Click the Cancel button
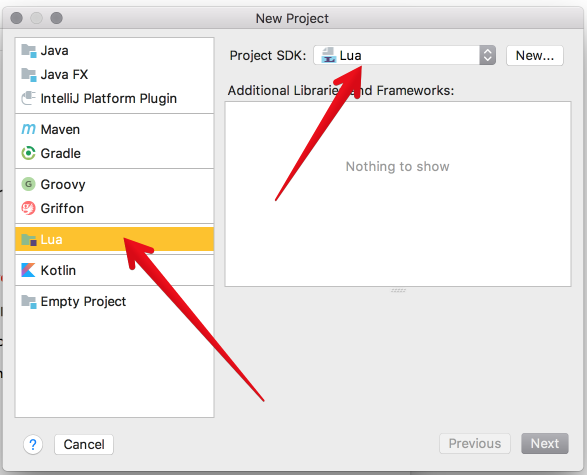 tap(84, 444)
